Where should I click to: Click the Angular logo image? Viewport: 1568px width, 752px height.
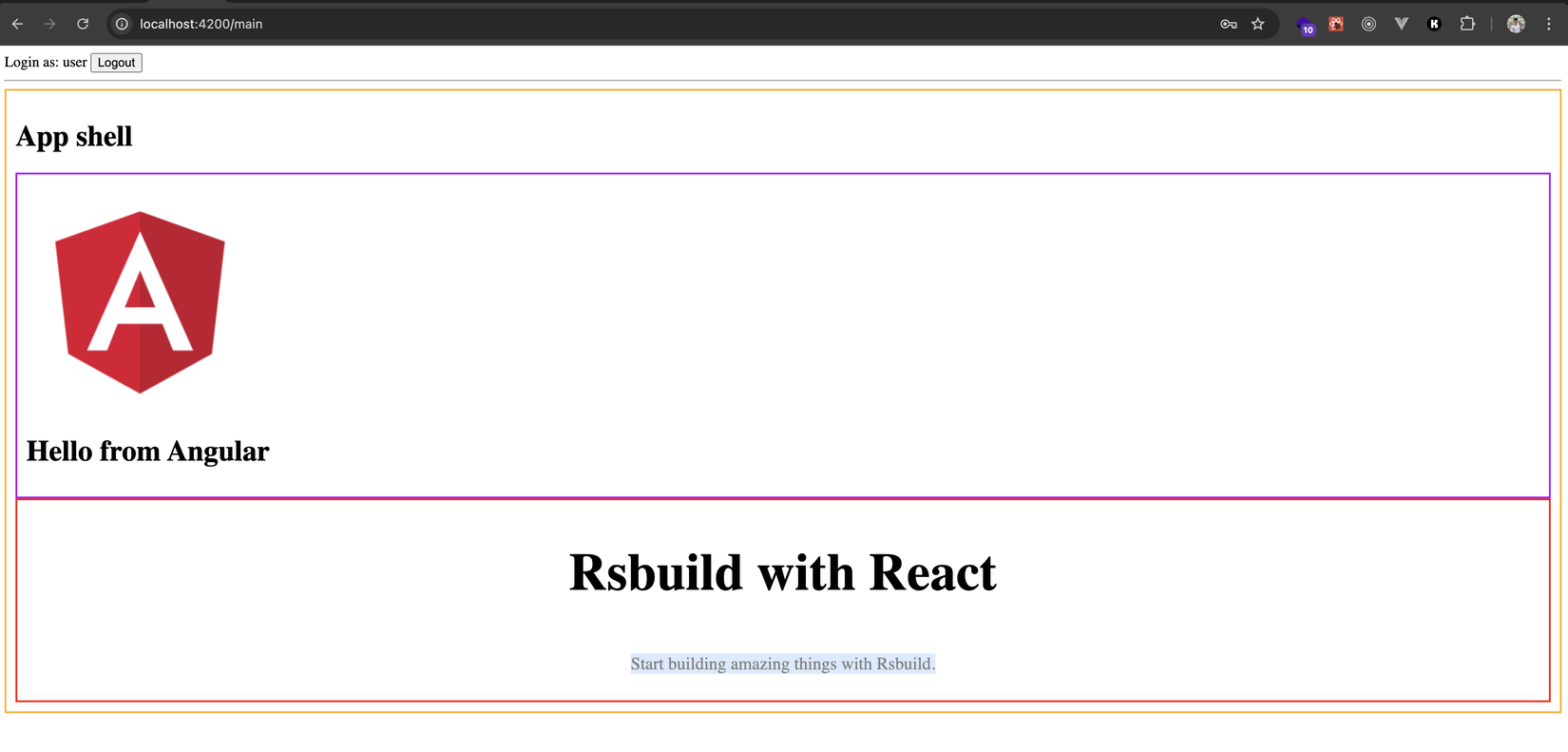coord(141,302)
